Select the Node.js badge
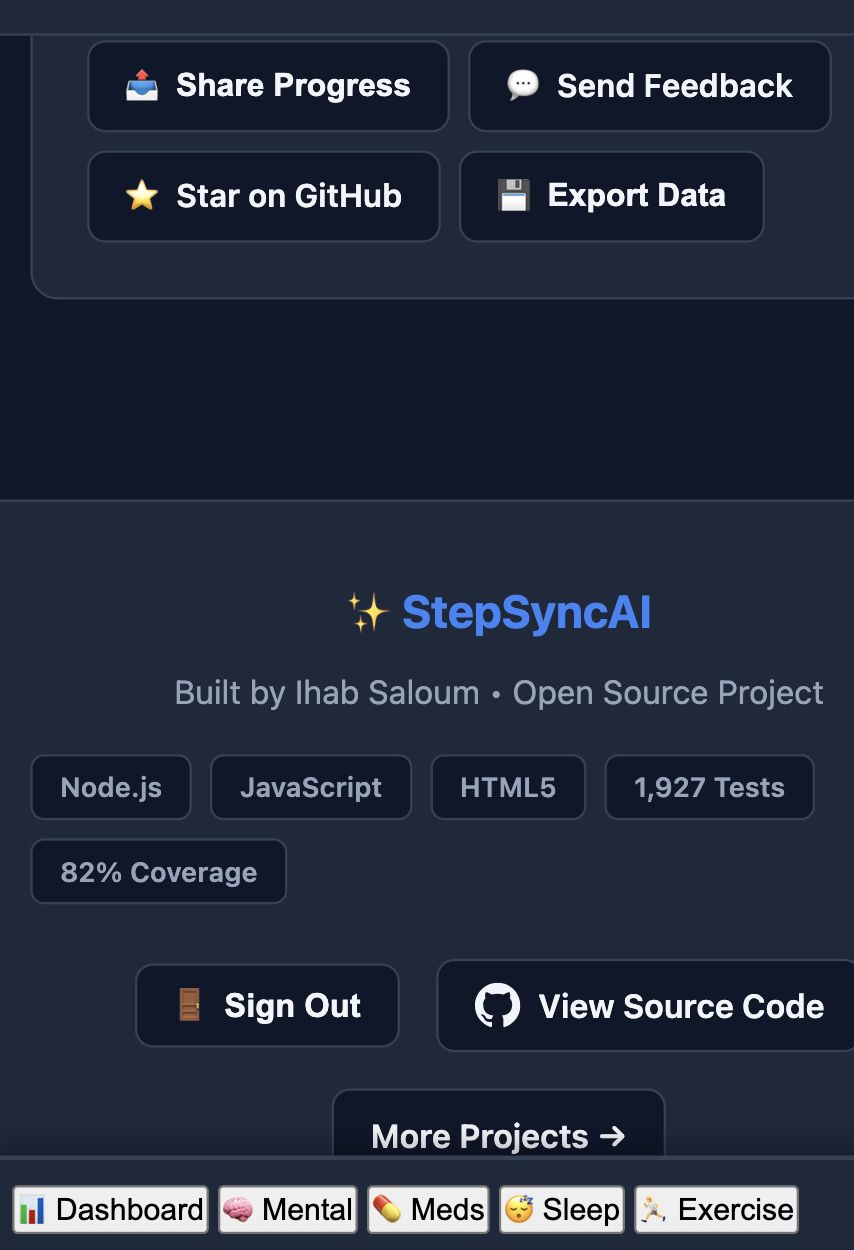854x1250 pixels. click(110, 787)
